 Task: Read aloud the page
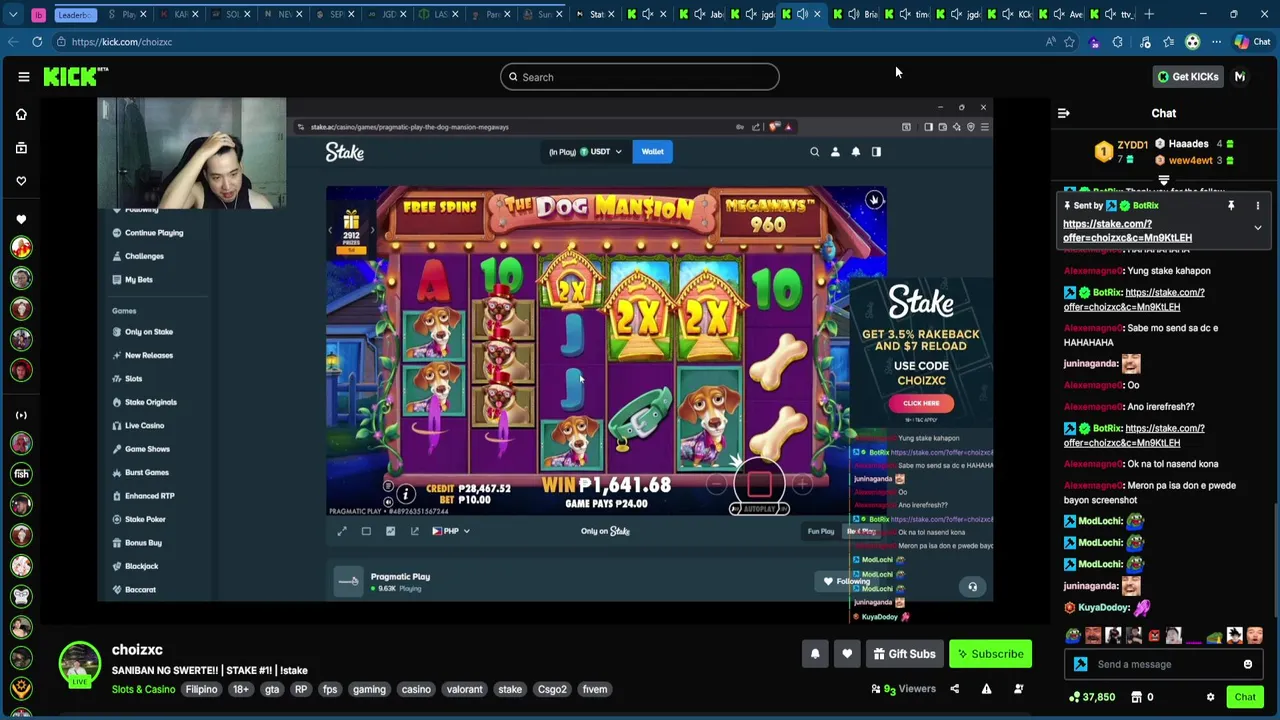(1050, 42)
